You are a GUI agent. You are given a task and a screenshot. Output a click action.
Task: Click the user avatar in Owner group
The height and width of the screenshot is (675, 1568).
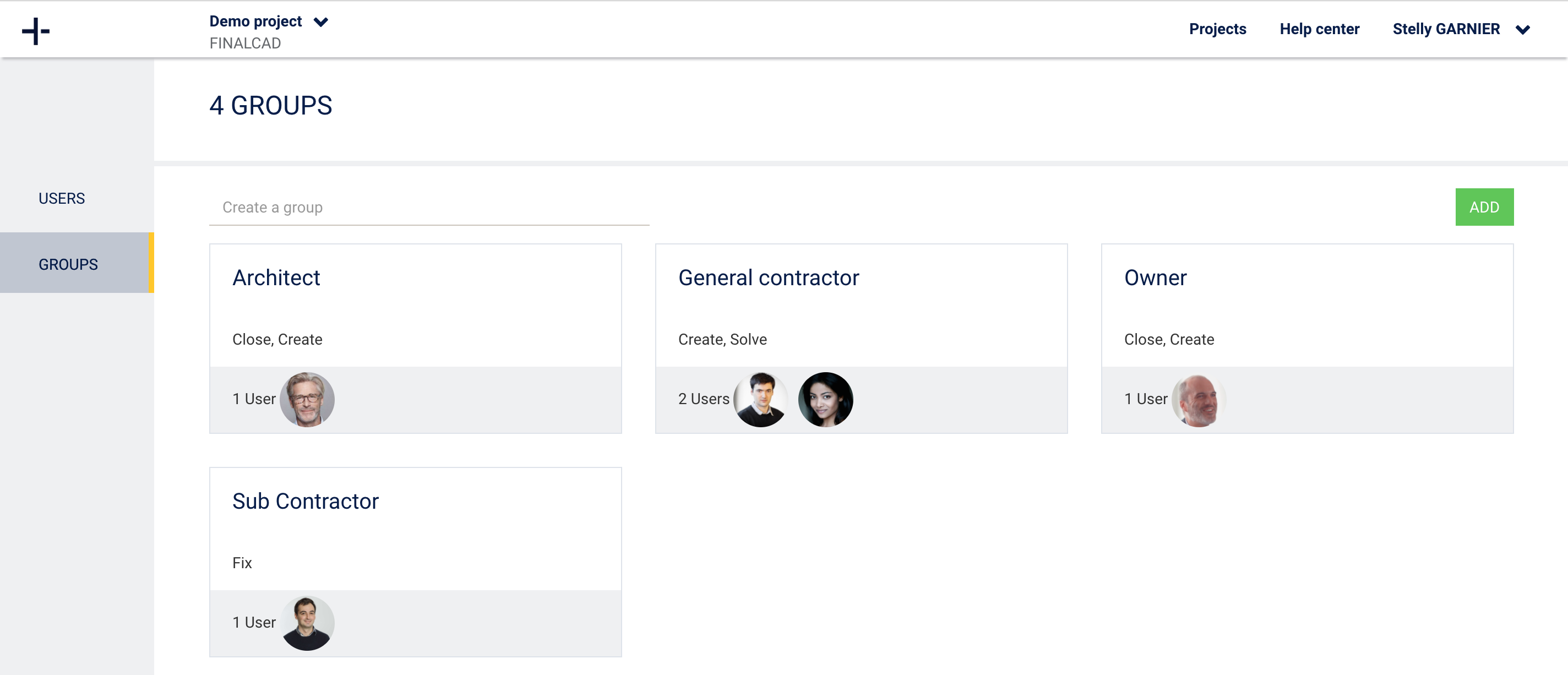[x=1196, y=398]
